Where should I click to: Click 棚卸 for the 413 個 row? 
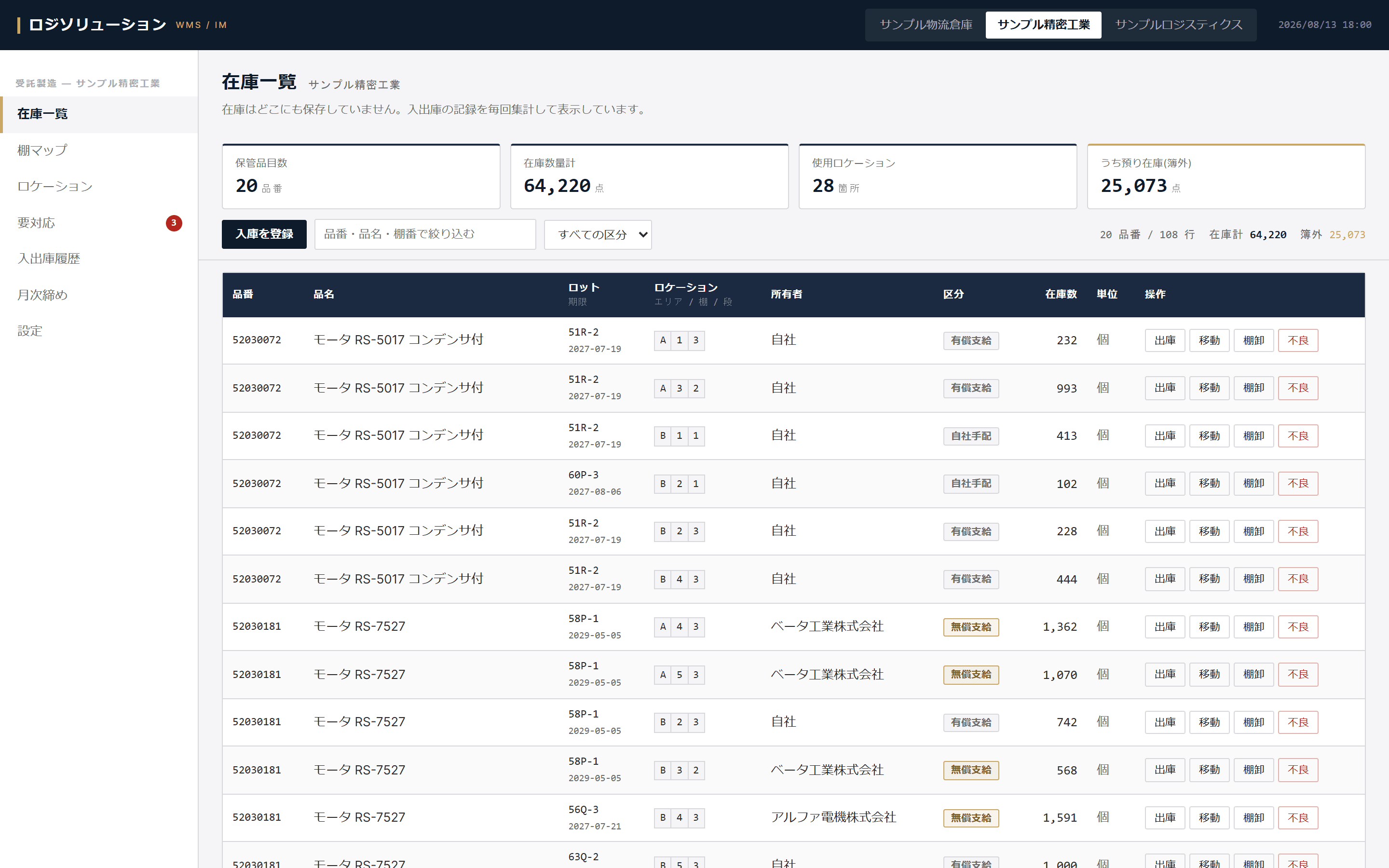[x=1253, y=436]
